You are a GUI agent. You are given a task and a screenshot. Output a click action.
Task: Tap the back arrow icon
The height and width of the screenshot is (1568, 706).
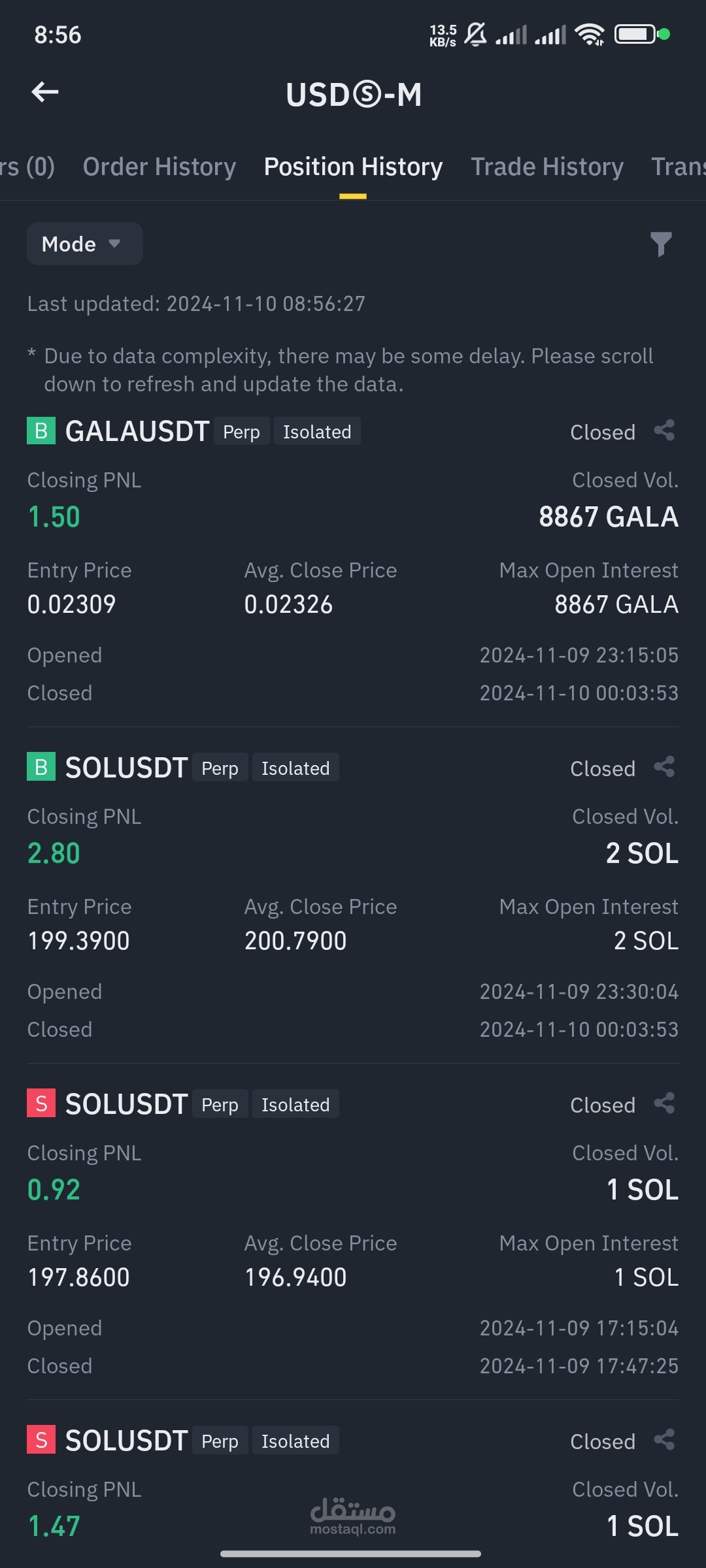[45, 92]
